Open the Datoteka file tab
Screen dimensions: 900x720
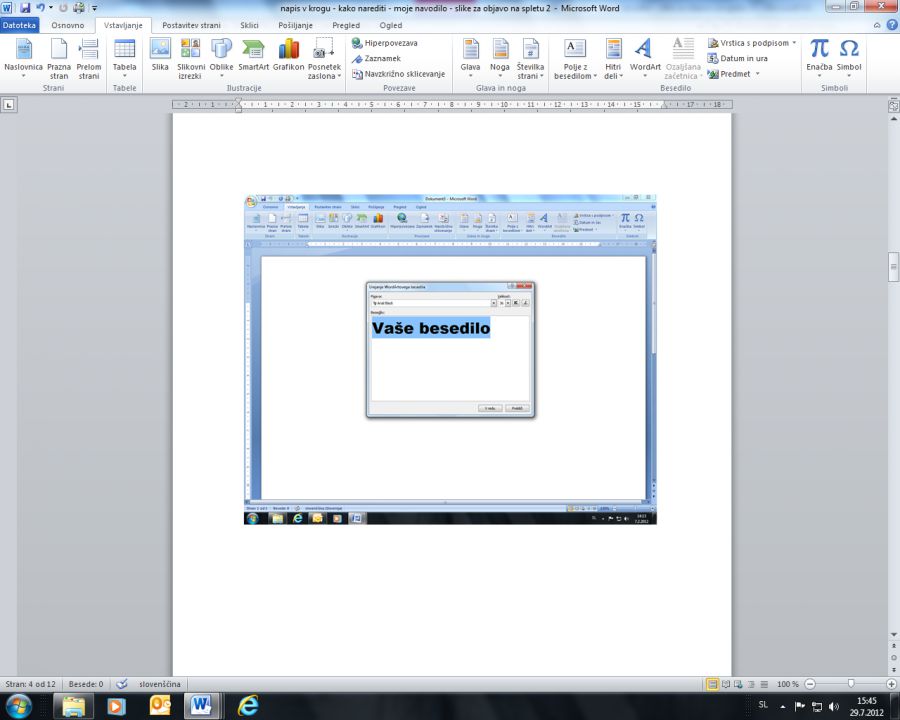[20, 25]
